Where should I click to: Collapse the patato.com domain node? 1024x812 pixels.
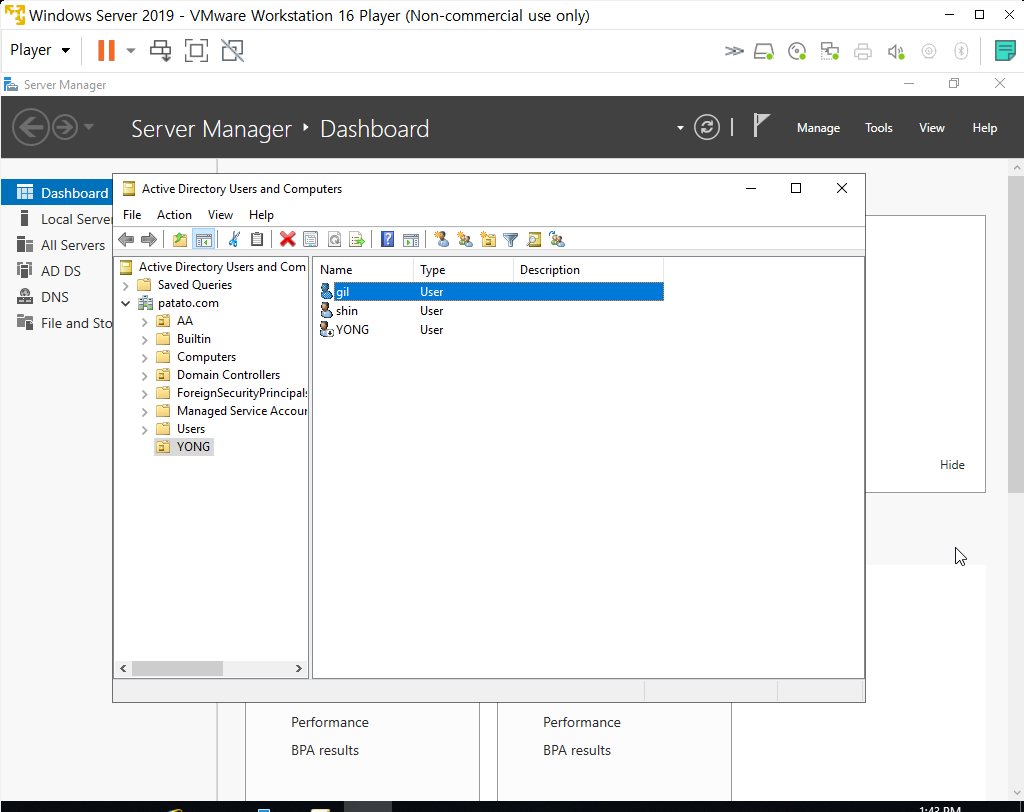coord(125,303)
